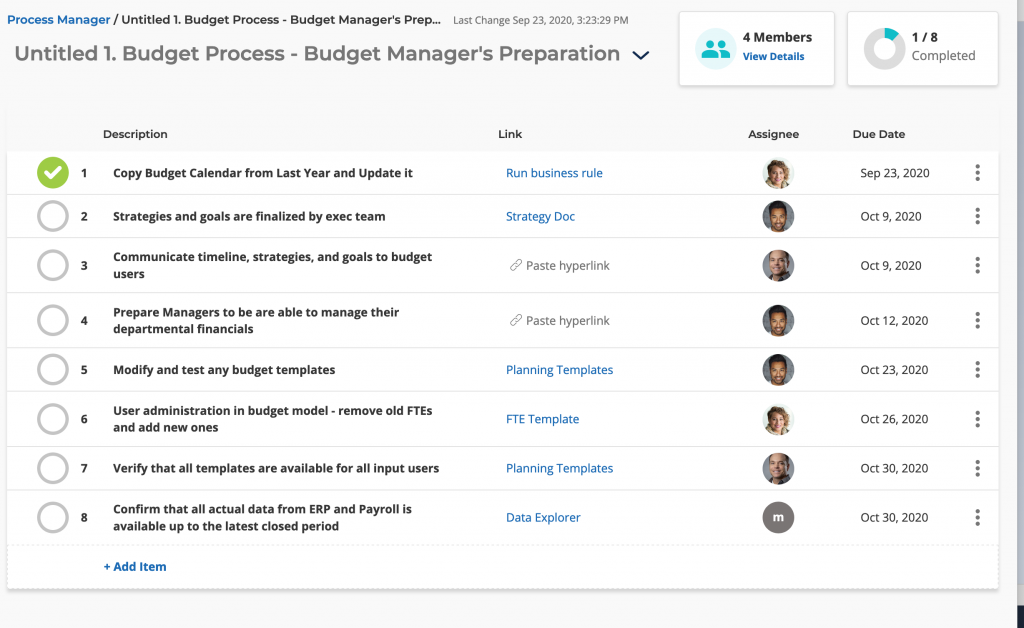Image resolution: width=1024 pixels, height=628 pixels.
Task: Click the assignee avatar for task 6
Action: pos(778,420)
